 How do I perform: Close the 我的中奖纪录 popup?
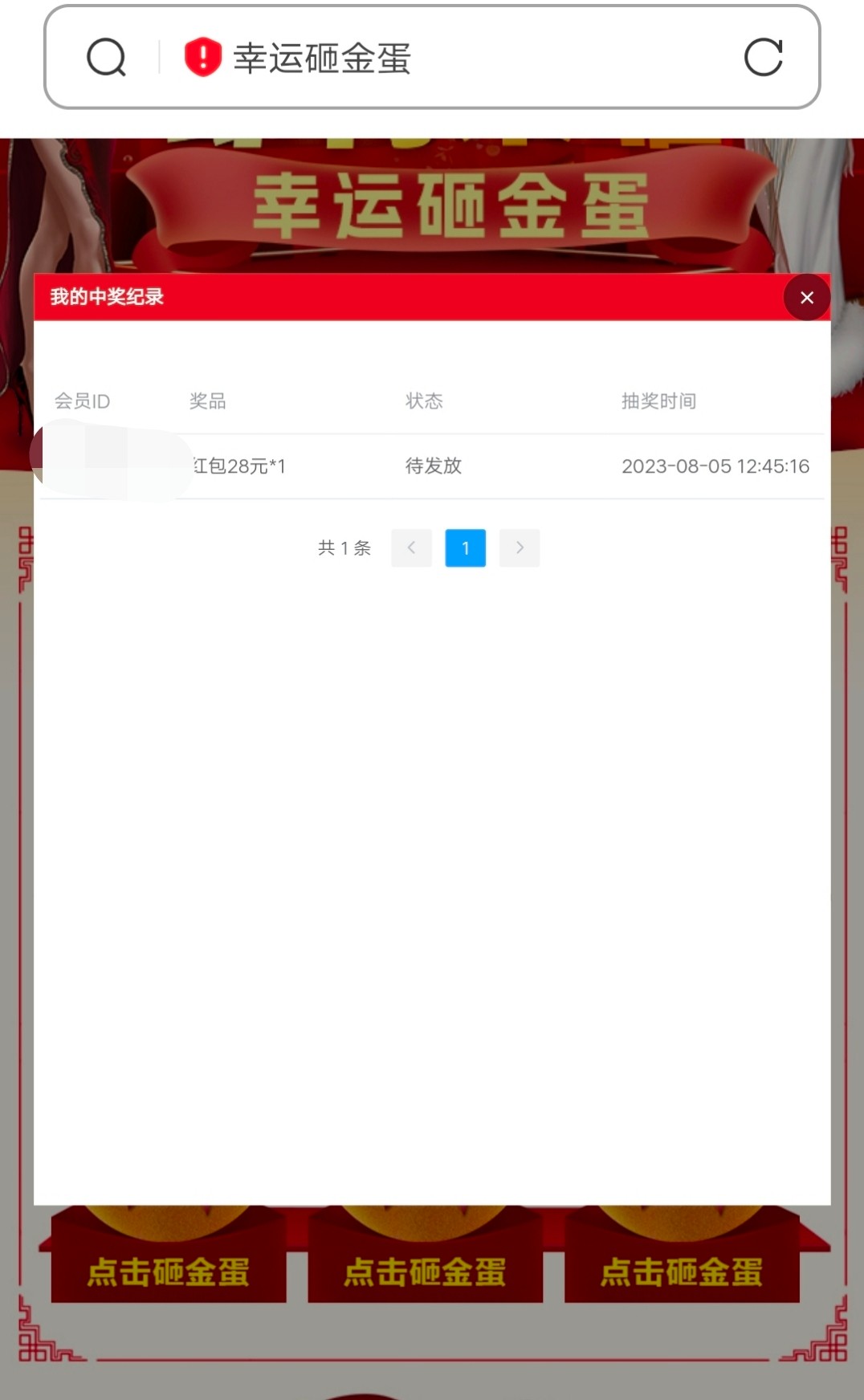(x=806, y=298)
